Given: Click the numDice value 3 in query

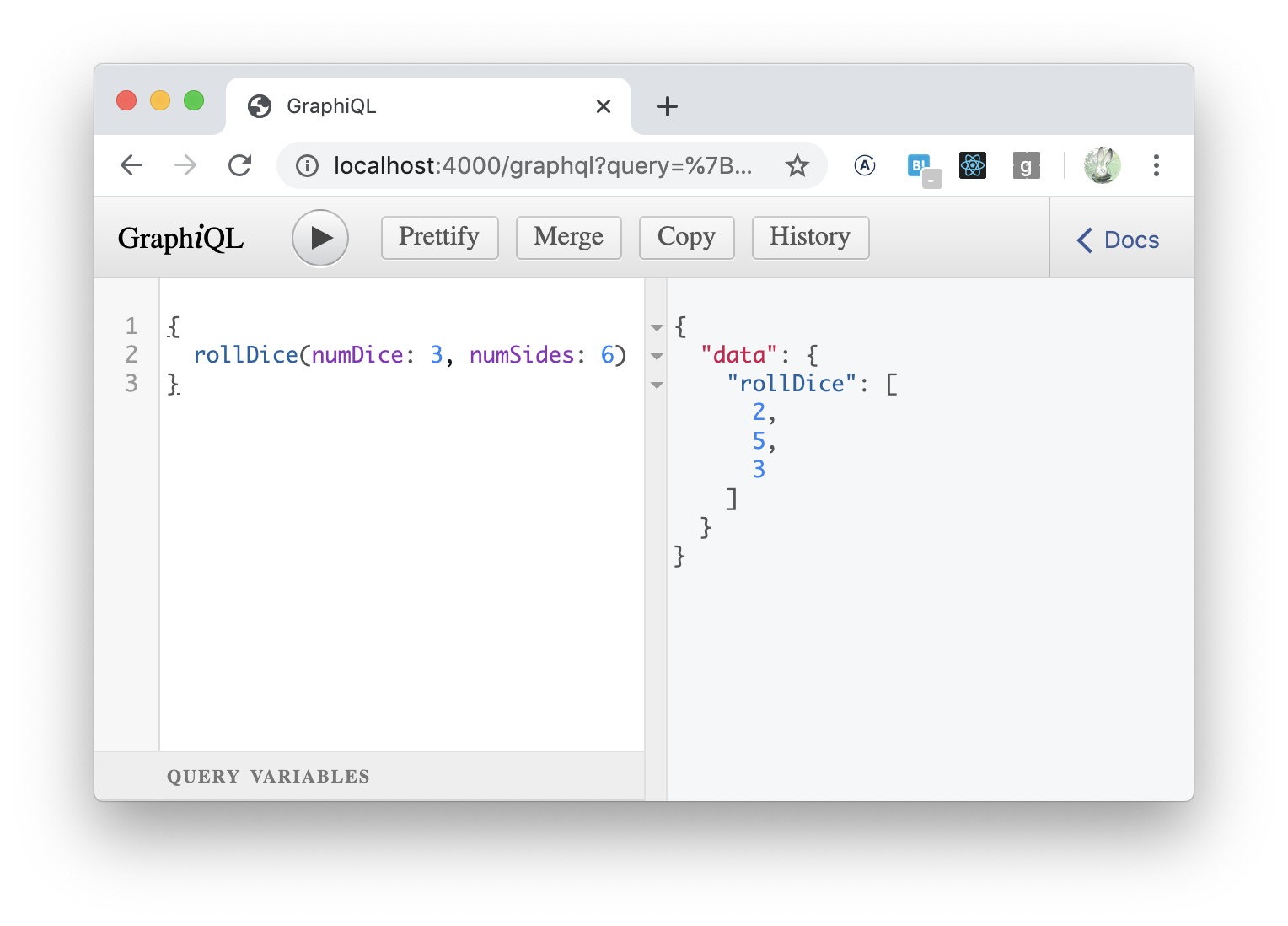Looking at the screenshot, I should click(x=437, y=355).
